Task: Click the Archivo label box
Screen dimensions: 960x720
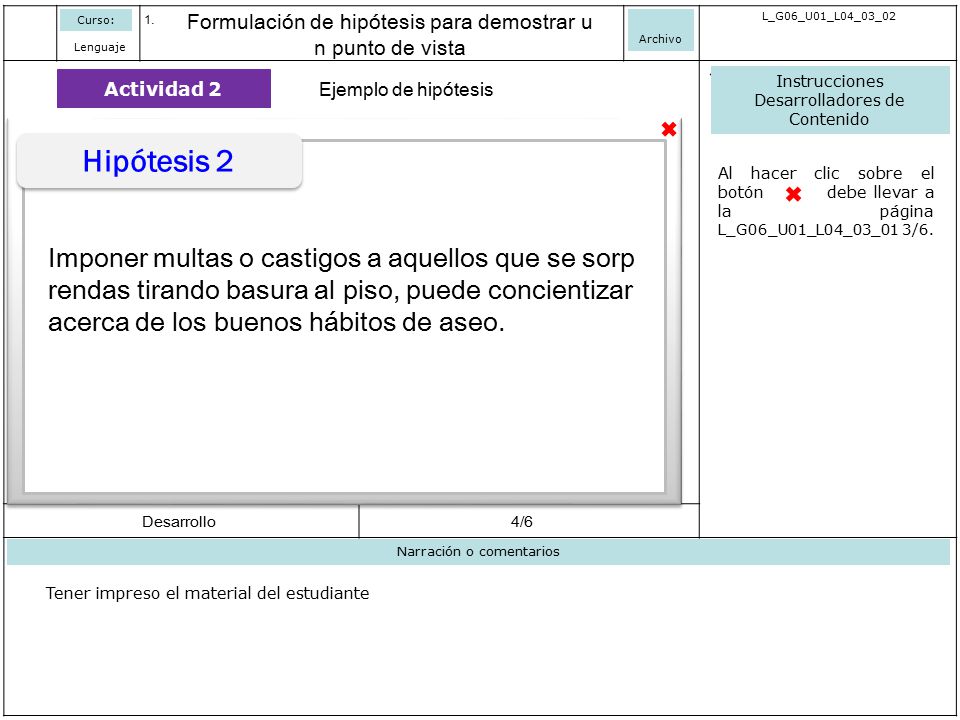Action: (x=661, y=30)
